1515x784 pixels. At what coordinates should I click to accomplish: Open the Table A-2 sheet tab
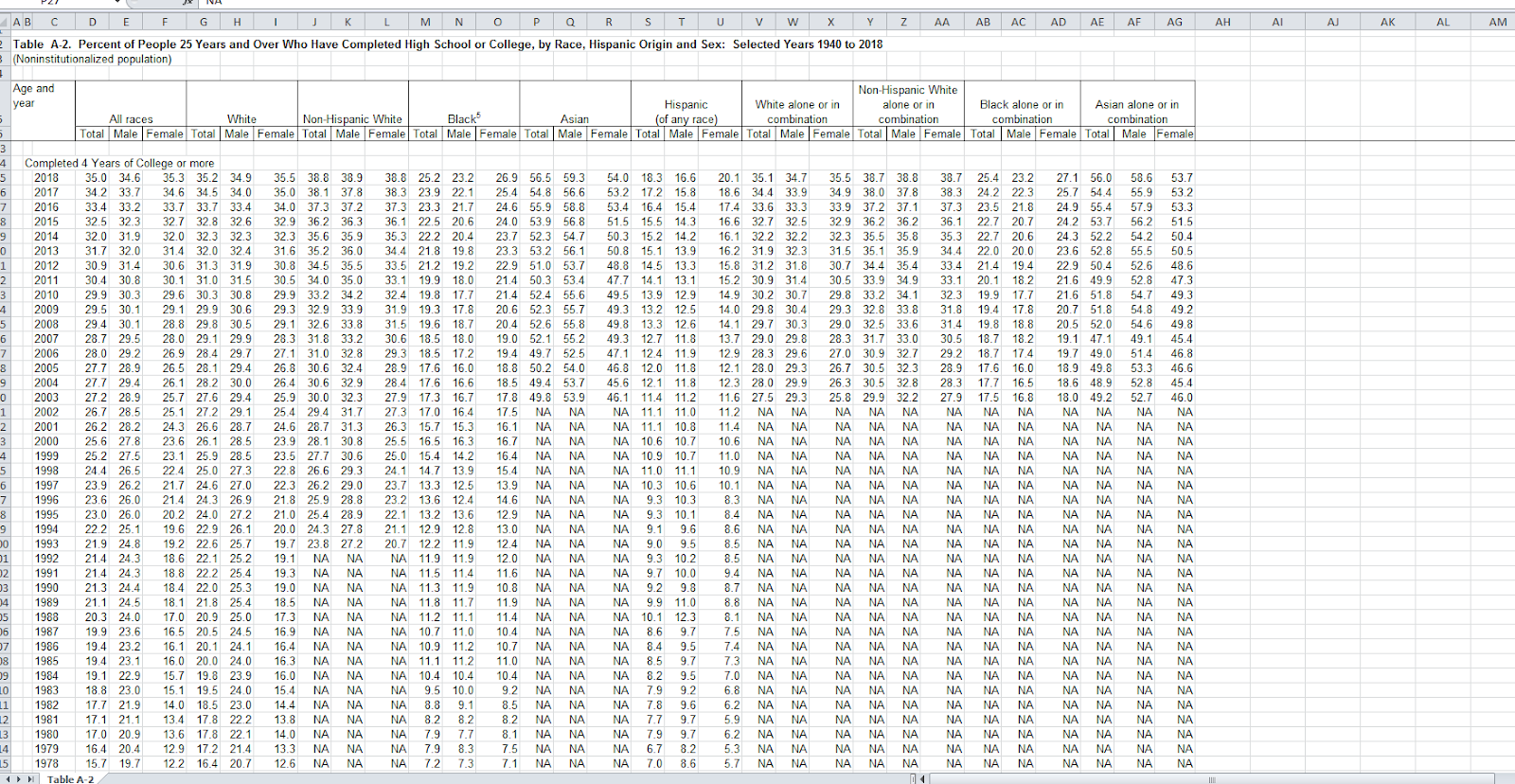click(71, 778)
